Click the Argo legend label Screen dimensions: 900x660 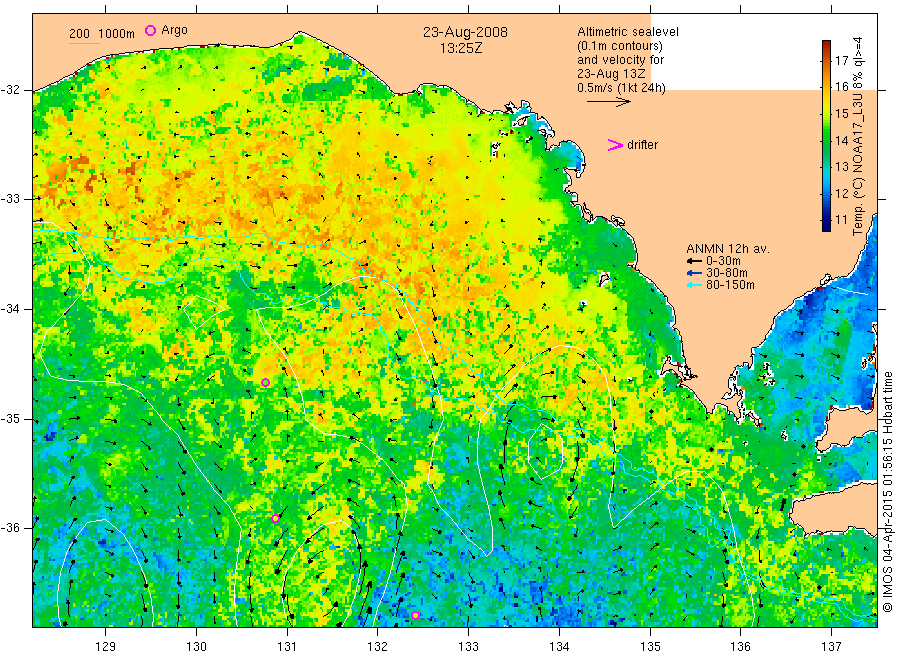[x=174, y=30]
